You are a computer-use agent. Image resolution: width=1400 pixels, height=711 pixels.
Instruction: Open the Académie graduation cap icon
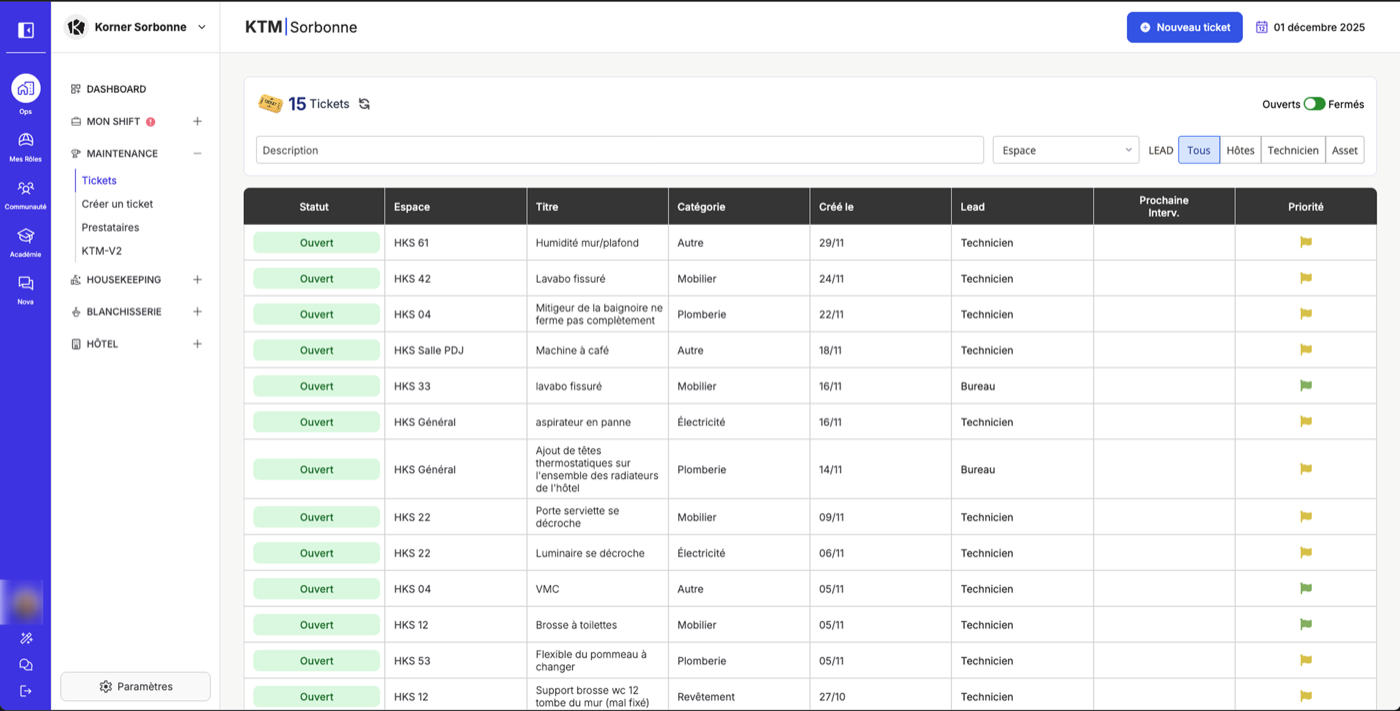[x=26, y=236]
